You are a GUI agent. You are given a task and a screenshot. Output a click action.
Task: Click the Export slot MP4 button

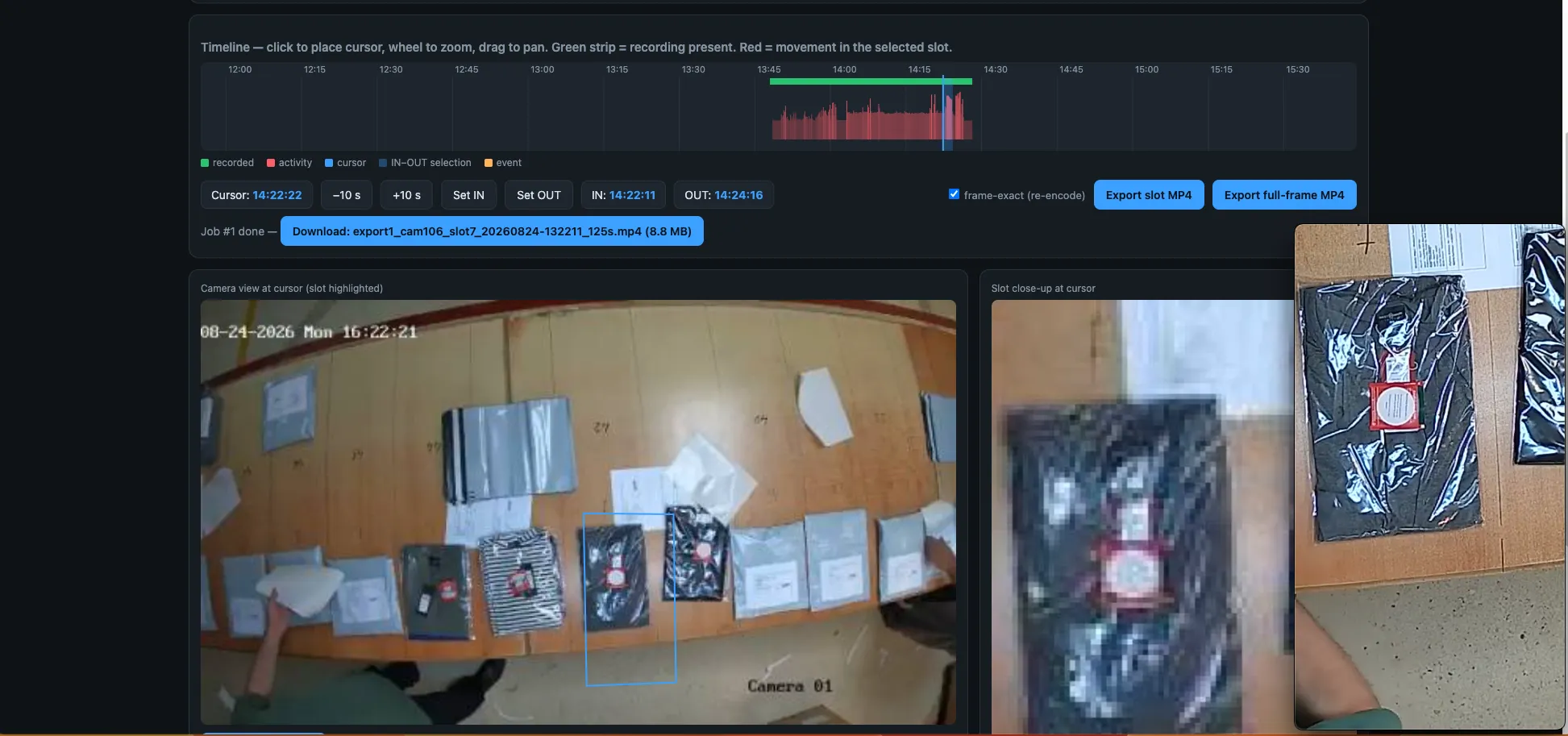click(x=1148, y=195)
